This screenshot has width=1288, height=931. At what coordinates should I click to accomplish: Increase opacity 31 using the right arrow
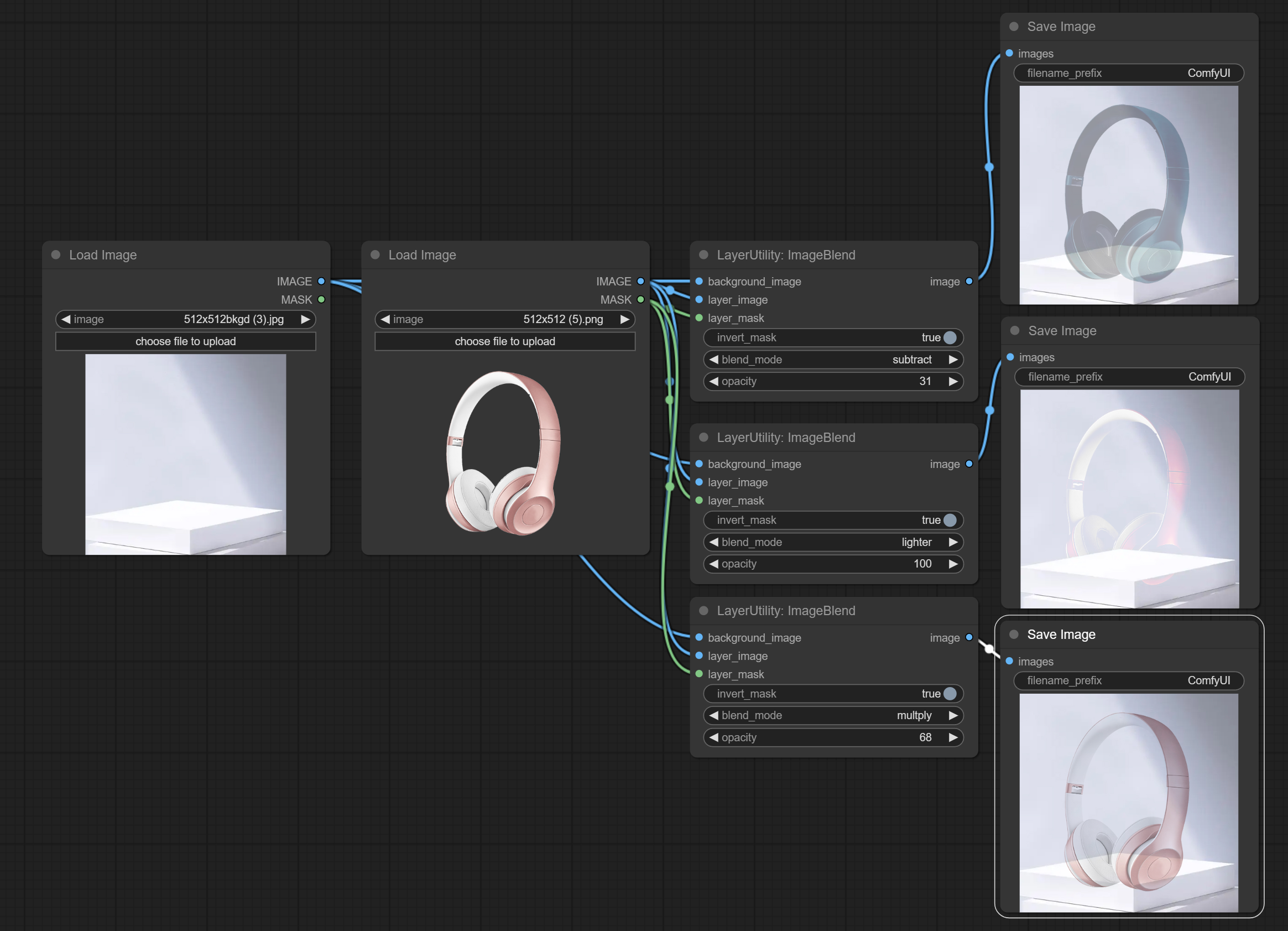pyautogui.click(x=953, y=381)
